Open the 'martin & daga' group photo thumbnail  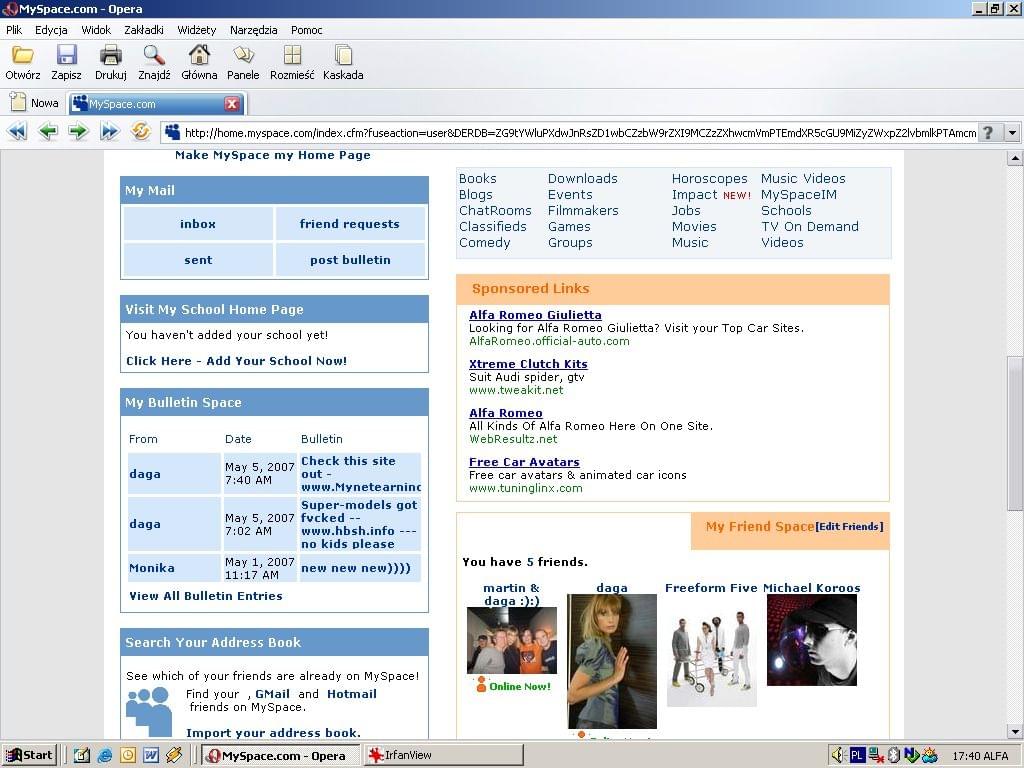(511, 640)
